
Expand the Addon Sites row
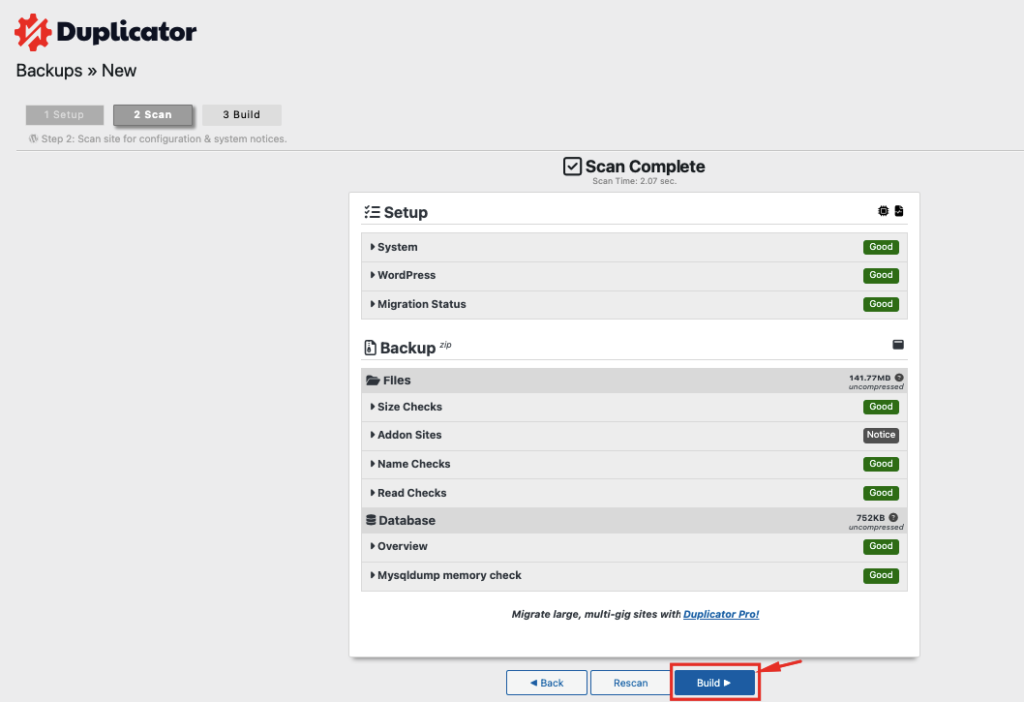point(634,435)
